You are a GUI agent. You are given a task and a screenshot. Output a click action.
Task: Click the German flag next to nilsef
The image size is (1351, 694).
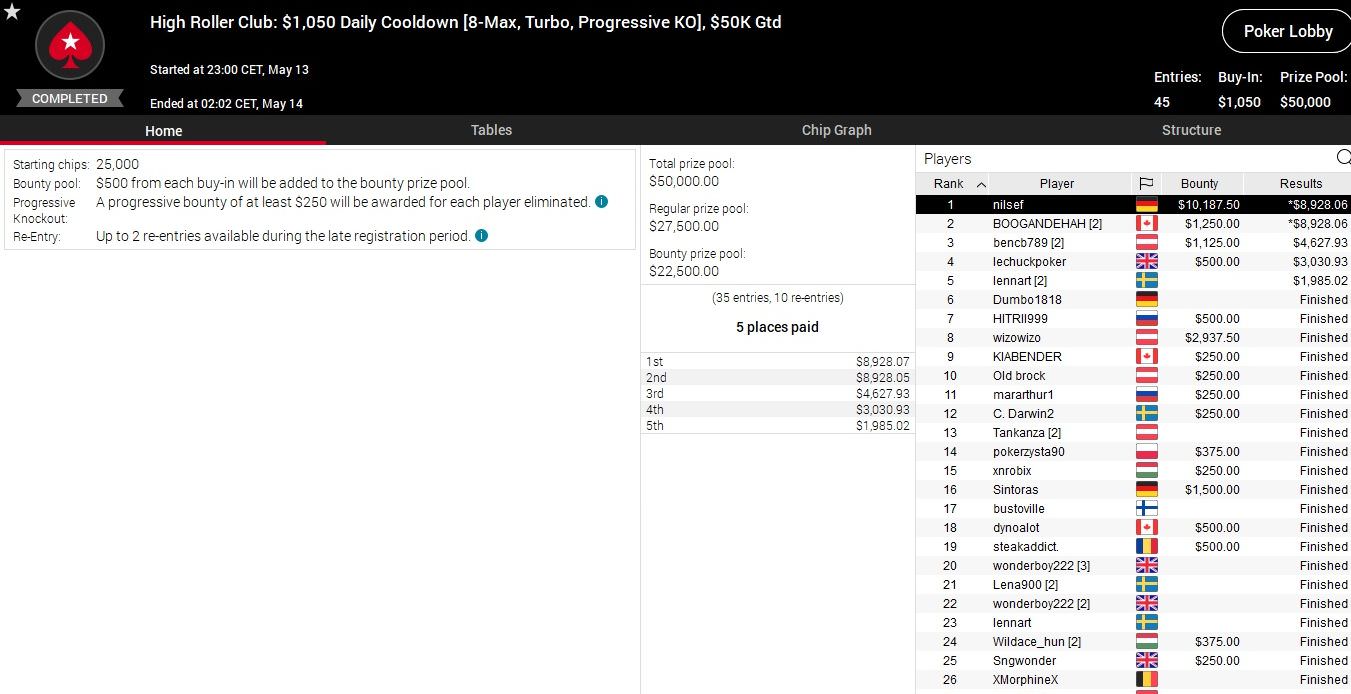[1146, 205]
